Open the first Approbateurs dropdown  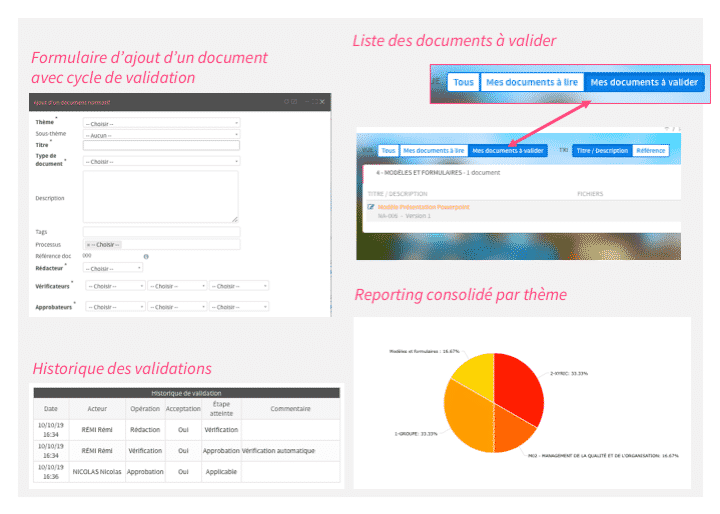115,306
